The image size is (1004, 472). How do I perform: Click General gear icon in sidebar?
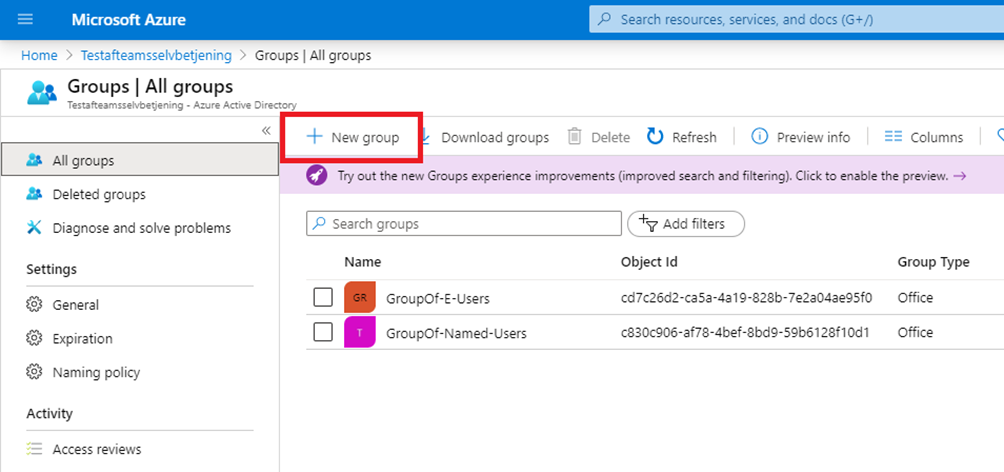(34, 305)
